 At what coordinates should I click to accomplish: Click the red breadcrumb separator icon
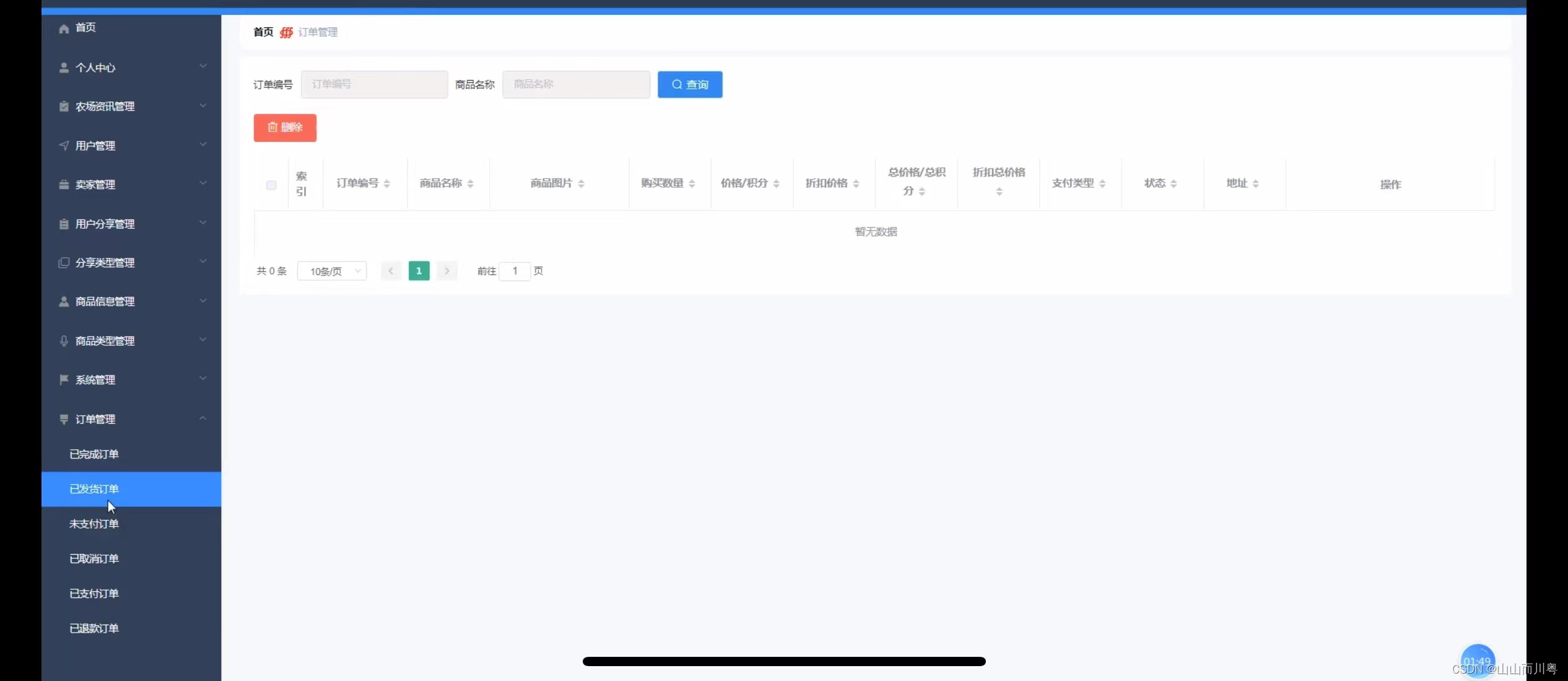point(286,32)
